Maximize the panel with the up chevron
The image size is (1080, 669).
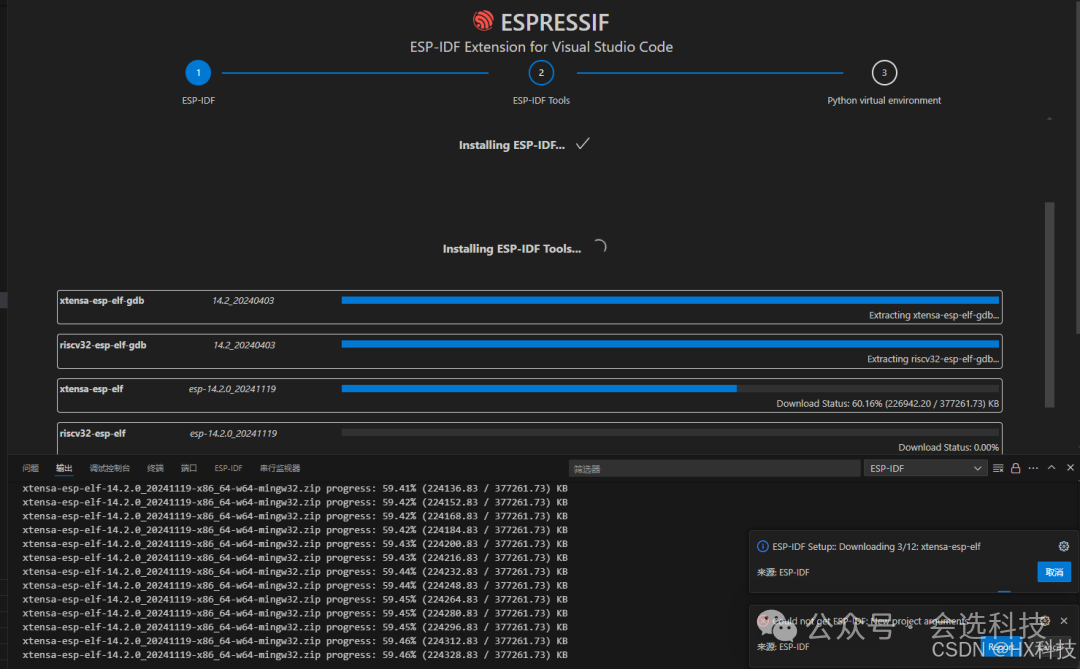(x=1052, y=468)
